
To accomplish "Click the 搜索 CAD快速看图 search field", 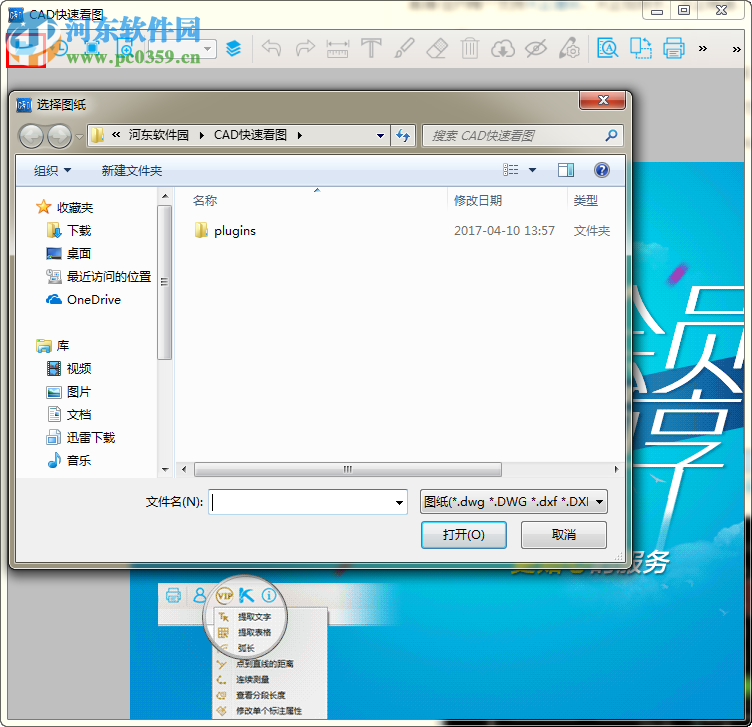I will point(523,136).
